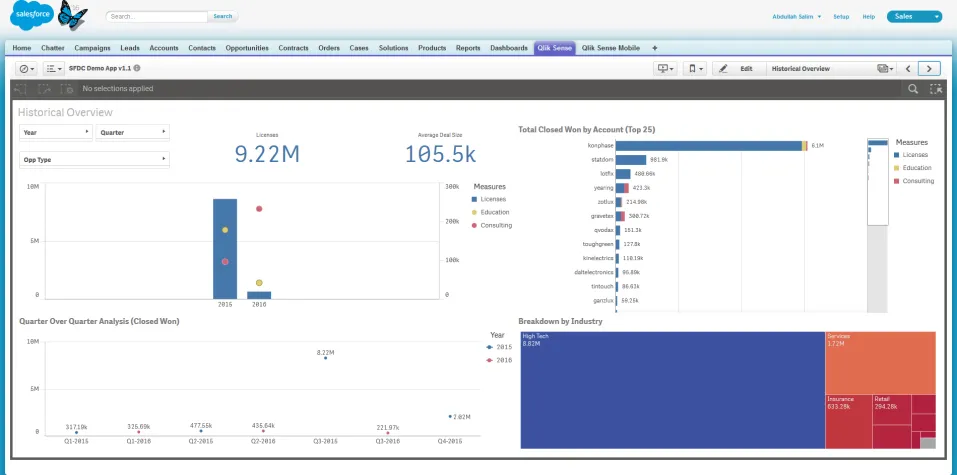The width and height of the screenshot is (957, 475).
Task: Click 'No selections applied' text
Action: (118, 89)
